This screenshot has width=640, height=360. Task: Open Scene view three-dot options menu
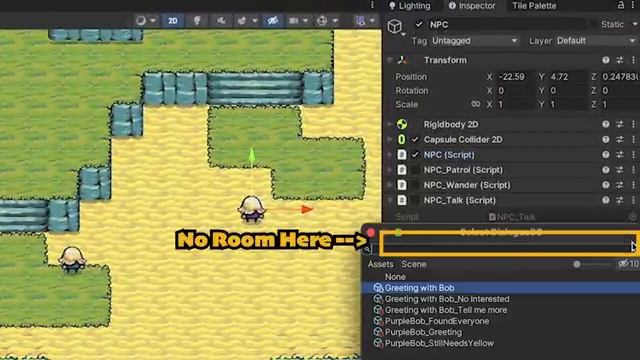coord(372,5)
